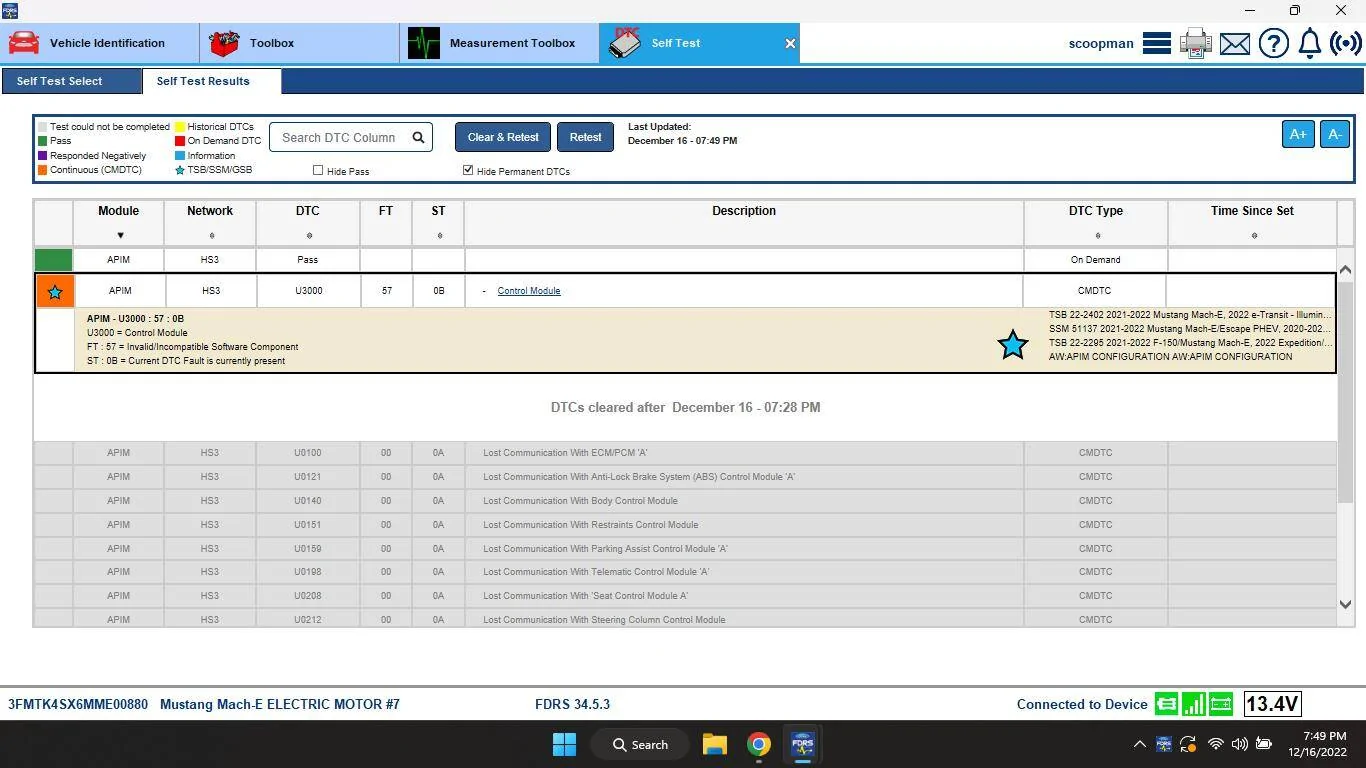
Task: Click 'FT : 57 = Invalid/Incompatible Software Component' line
Action: [x=192, y=347]
